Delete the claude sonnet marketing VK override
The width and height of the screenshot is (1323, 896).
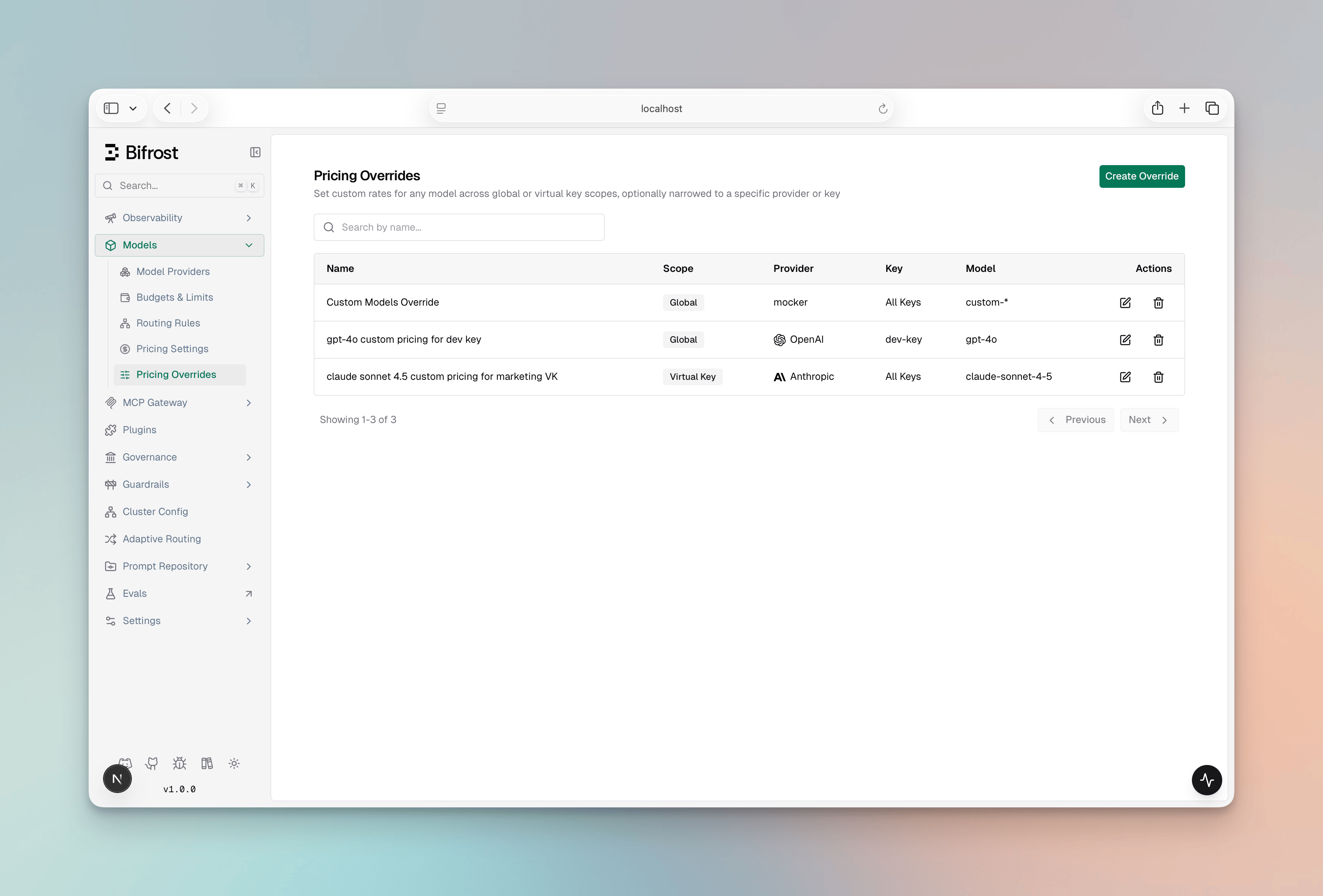pos(1158,376)
